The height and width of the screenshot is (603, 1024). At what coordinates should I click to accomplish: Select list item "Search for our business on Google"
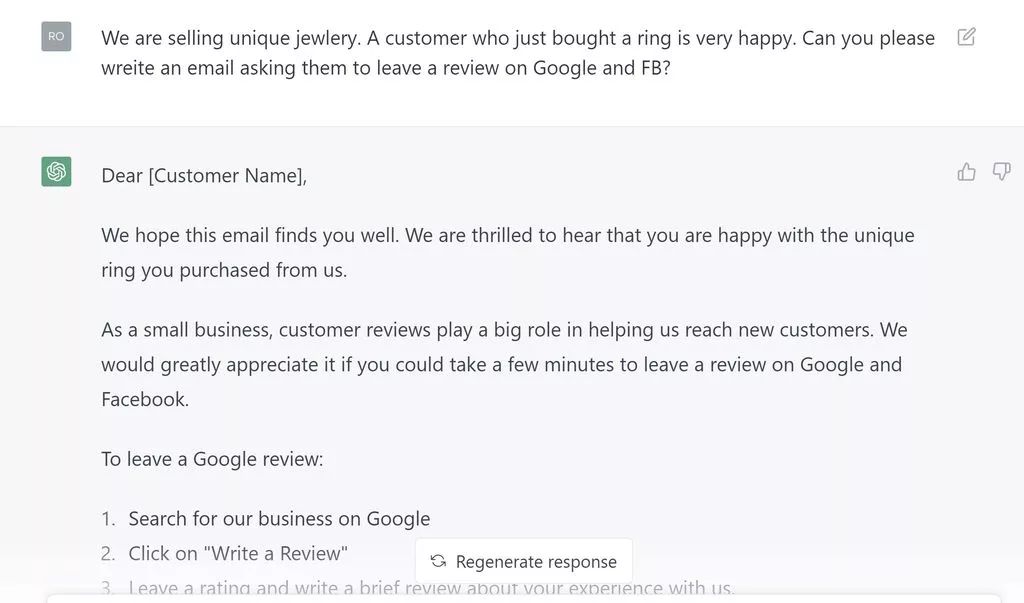click(x=279, y=519)
